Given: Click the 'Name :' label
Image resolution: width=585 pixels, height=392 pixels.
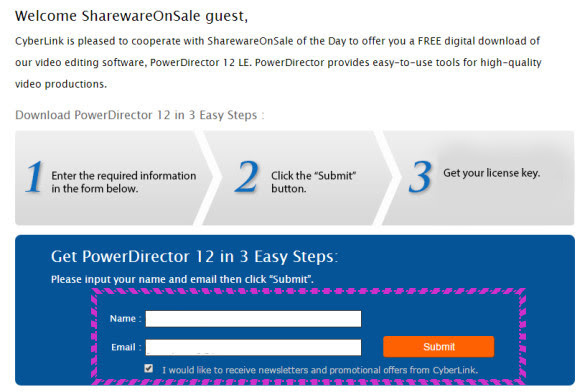Looking at the screenshot, I should coord(125,319).
